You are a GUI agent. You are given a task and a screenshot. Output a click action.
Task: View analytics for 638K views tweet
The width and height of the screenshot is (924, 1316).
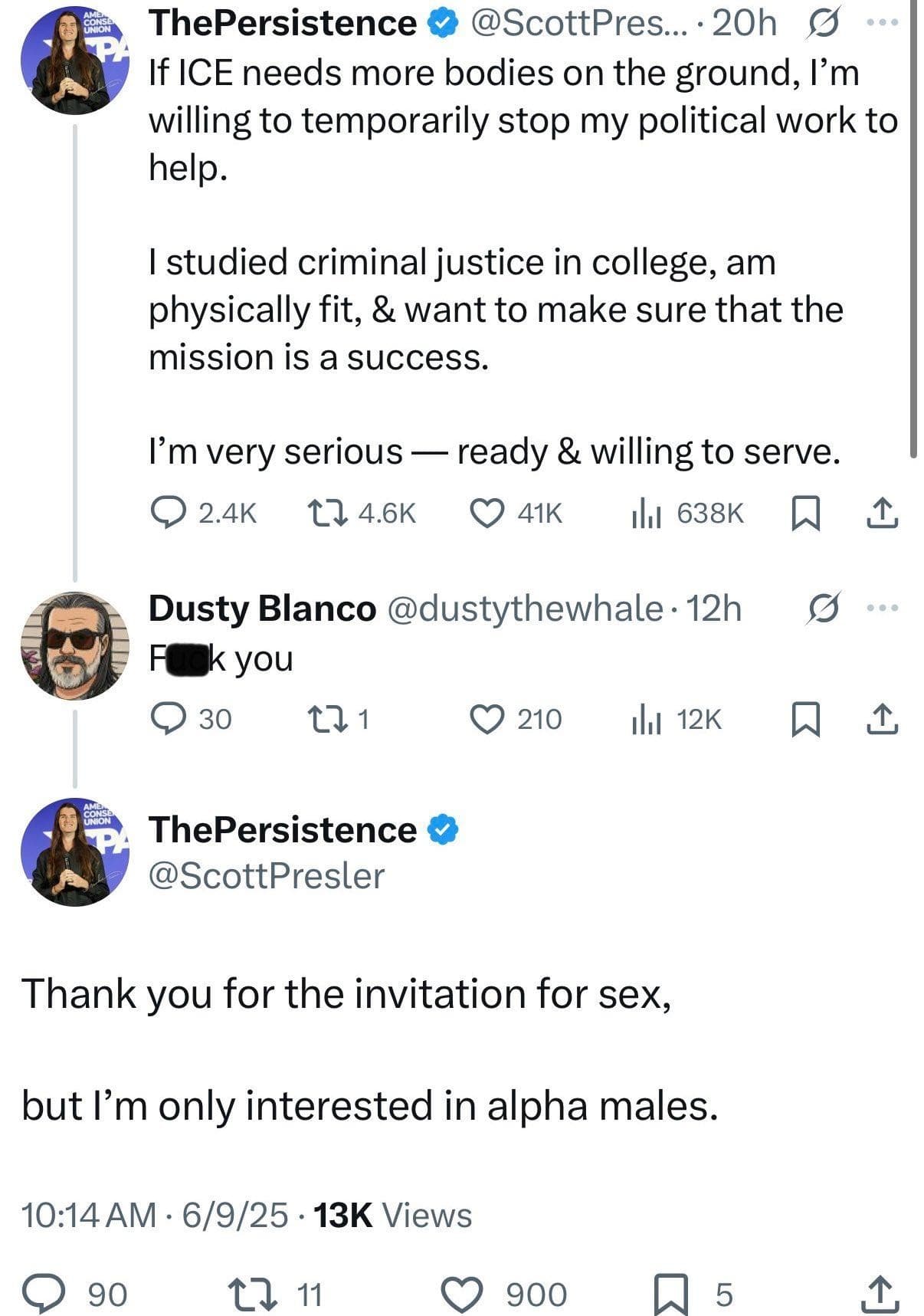pos(645,513)
